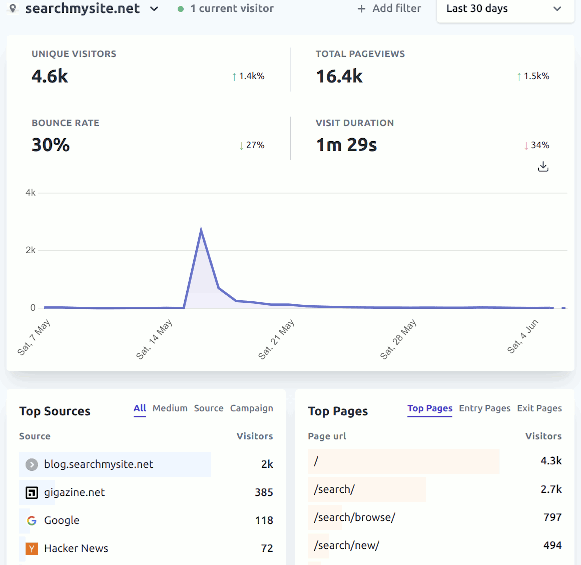Select the All tab in Top Sources
The width and height of the screenshot is (581, 565).
[x=140, y=408]
